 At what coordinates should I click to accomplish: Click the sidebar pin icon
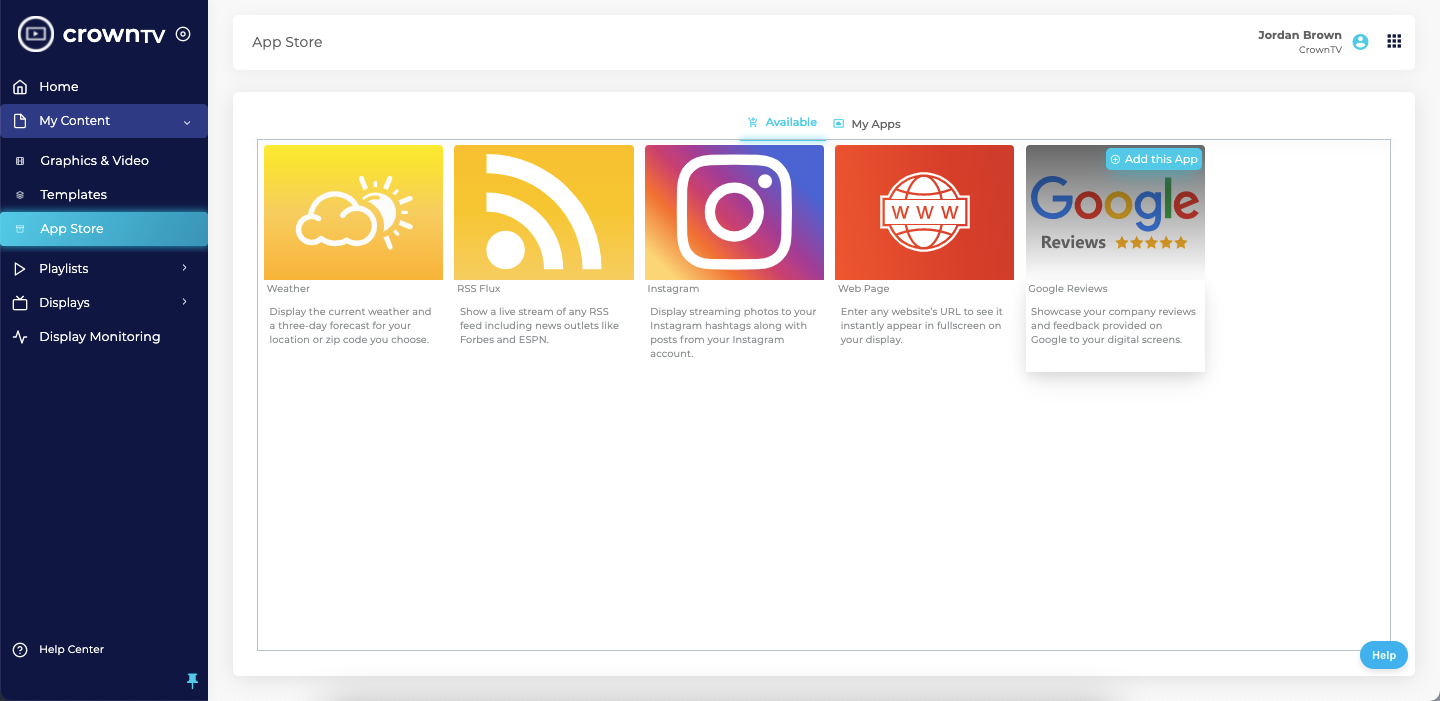(x=193, y=681)
